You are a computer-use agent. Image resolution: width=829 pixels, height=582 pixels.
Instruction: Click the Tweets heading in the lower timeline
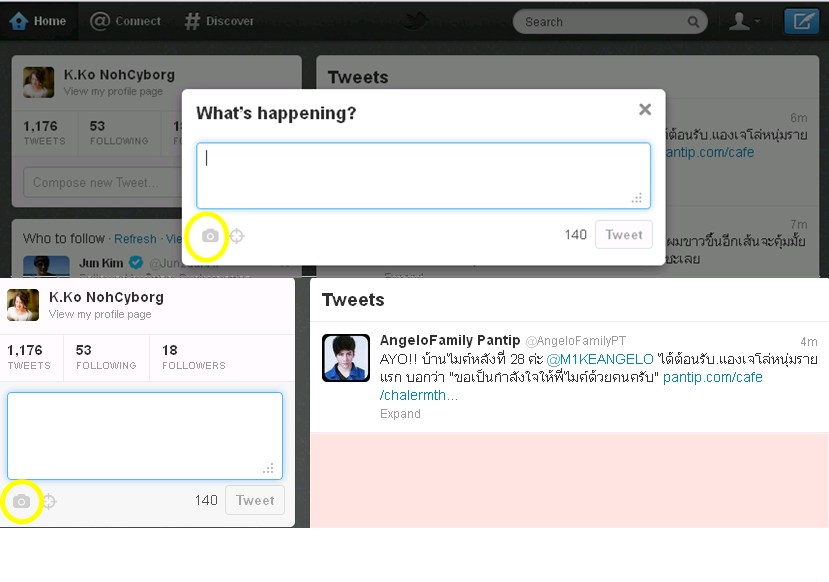[x=353, y=300]
